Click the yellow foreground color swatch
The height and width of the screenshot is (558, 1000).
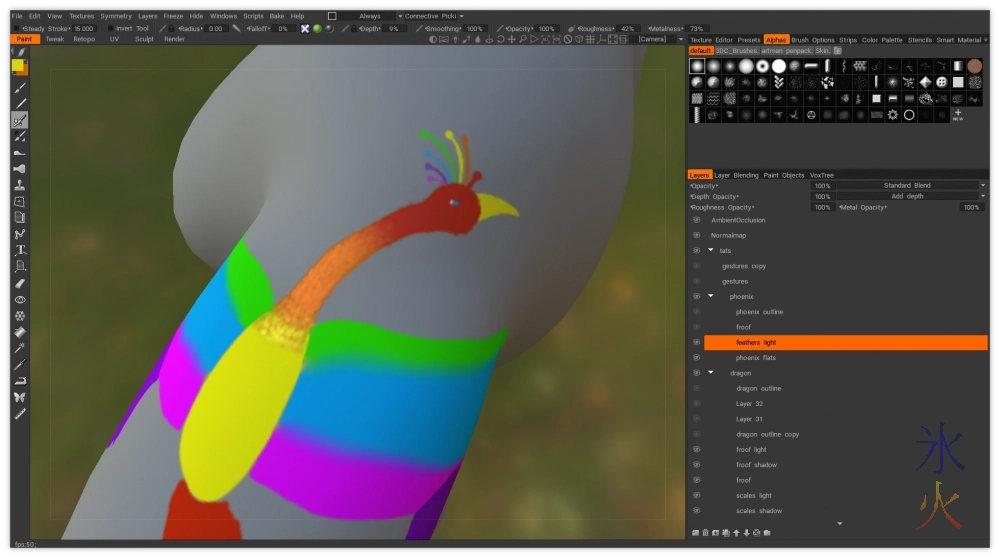[x=18, y=66]
